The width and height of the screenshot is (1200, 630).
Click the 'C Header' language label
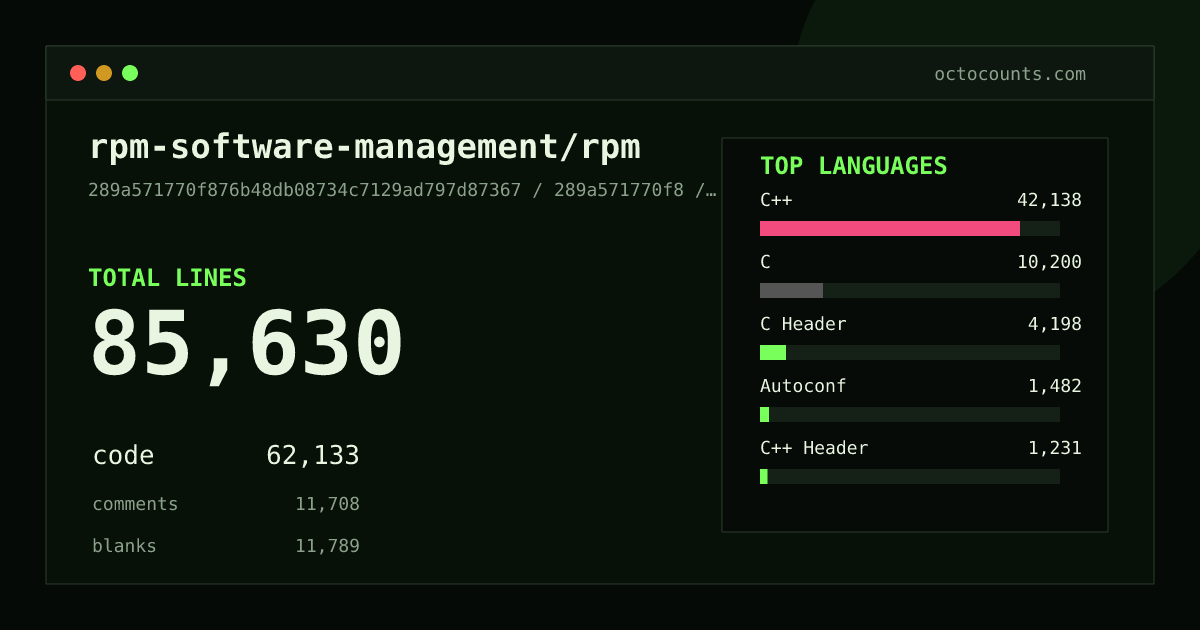(x=803, y=324)
